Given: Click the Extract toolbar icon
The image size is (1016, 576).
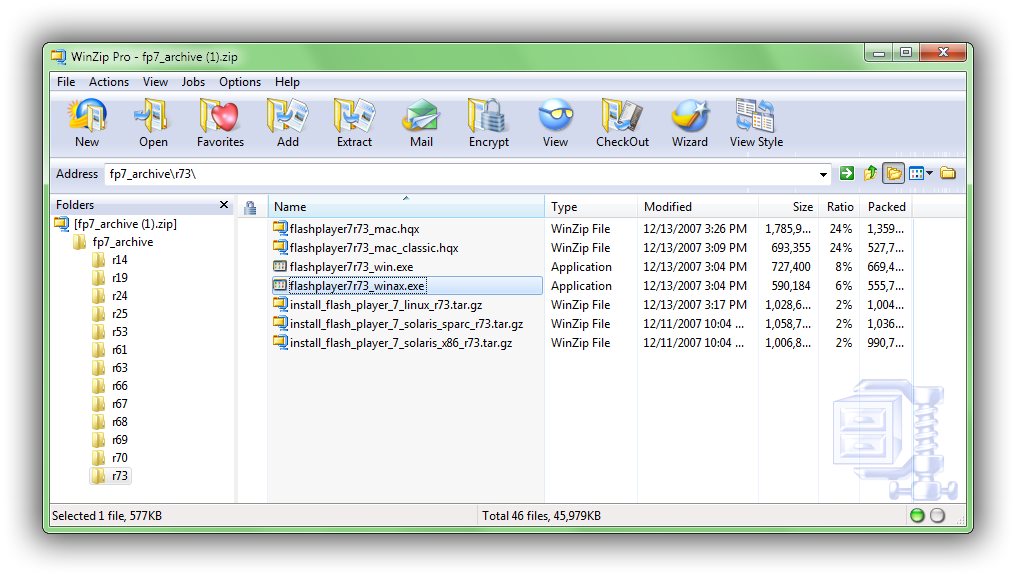Looking at the screenshot, I should click(x=354, y=123).
